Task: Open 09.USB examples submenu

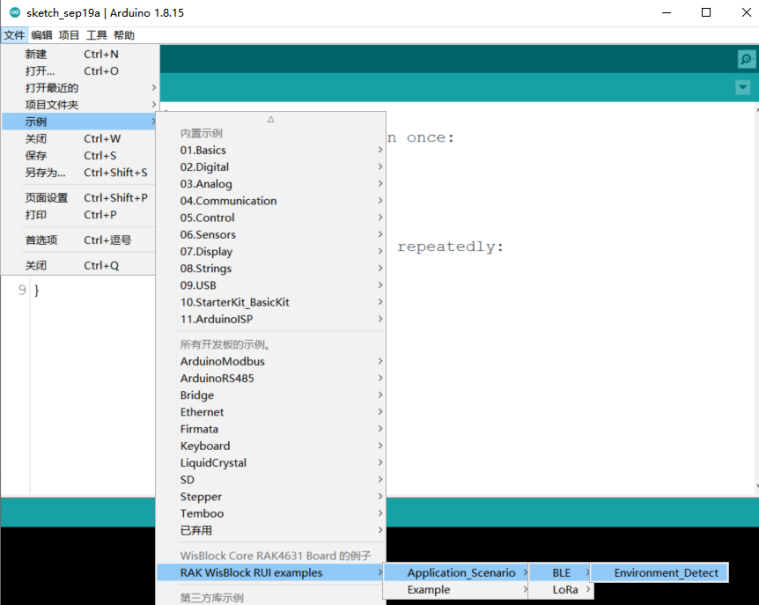Action: coord(271,286)
